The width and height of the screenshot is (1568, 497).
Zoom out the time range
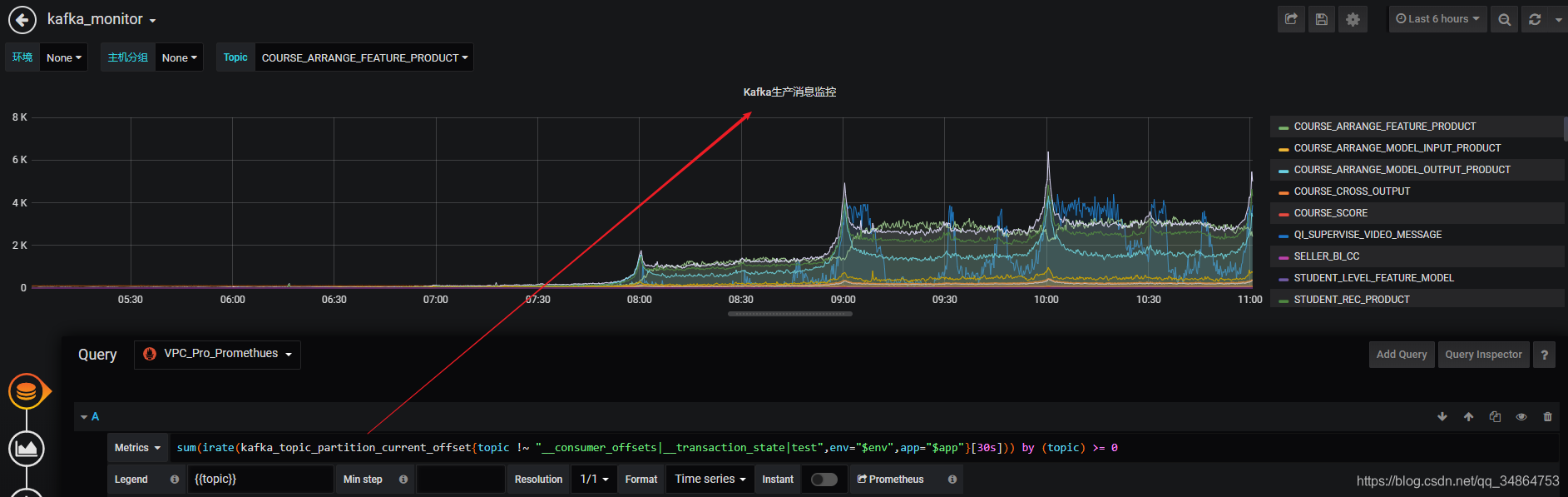(x=1504, y=19)
